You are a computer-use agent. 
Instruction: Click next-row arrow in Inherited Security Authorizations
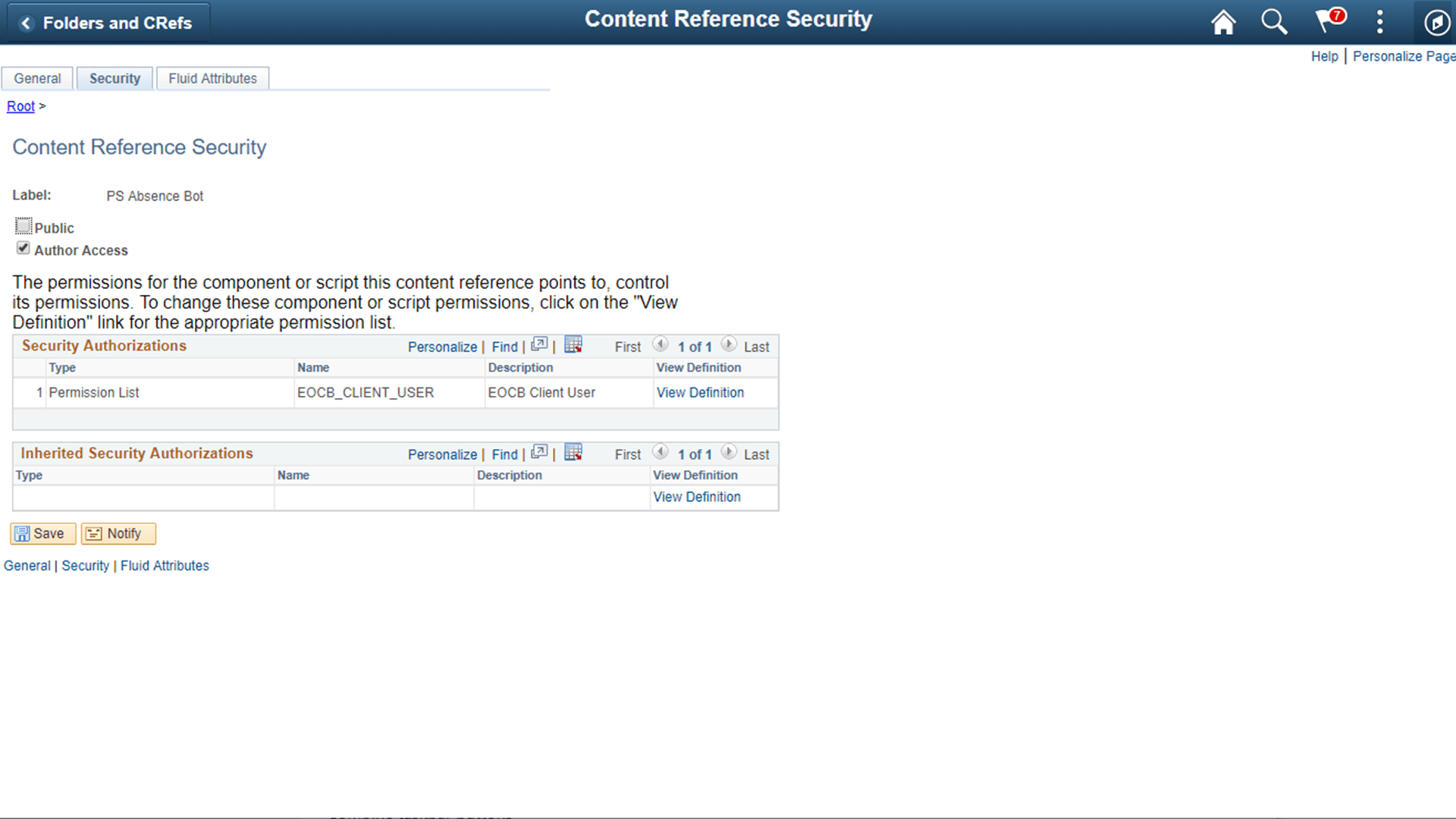[x=729, y=452]
